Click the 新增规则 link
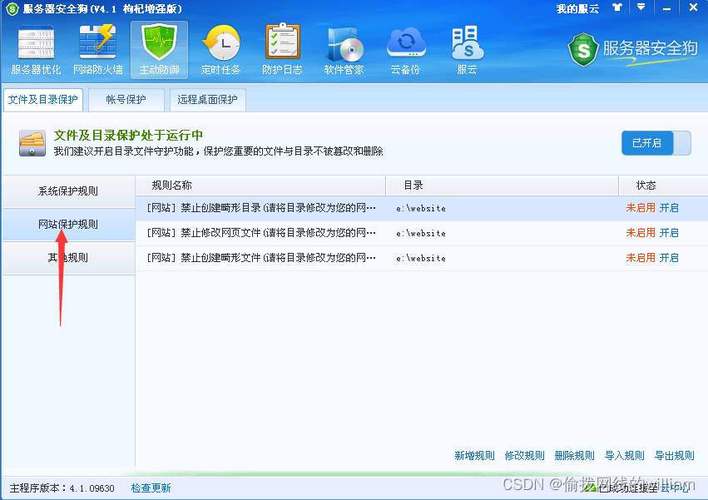The height and width of the screenshot is (500, 708). coord(474,456)
